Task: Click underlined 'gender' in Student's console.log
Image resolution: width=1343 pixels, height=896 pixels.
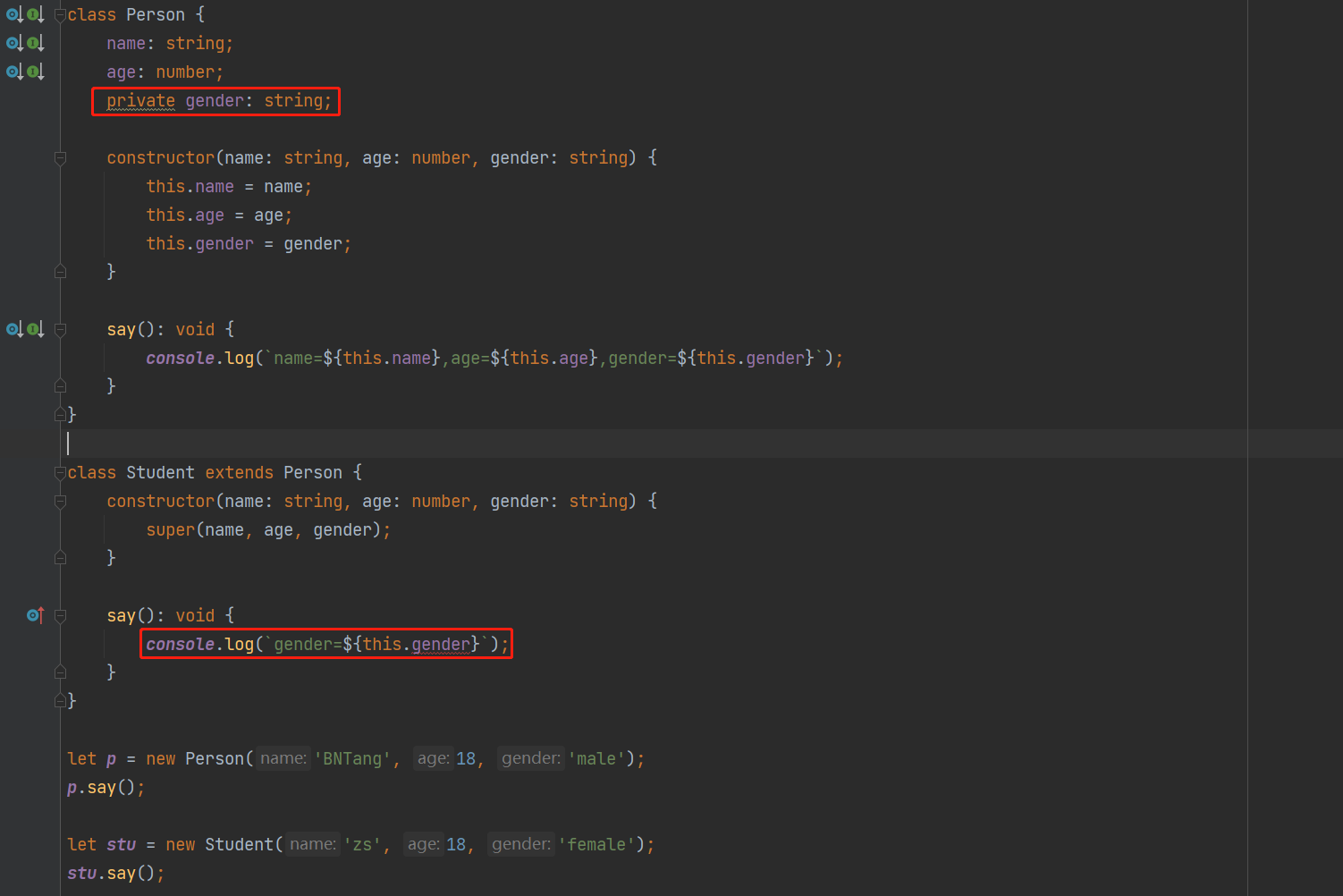Action: [x=441, y=645]
